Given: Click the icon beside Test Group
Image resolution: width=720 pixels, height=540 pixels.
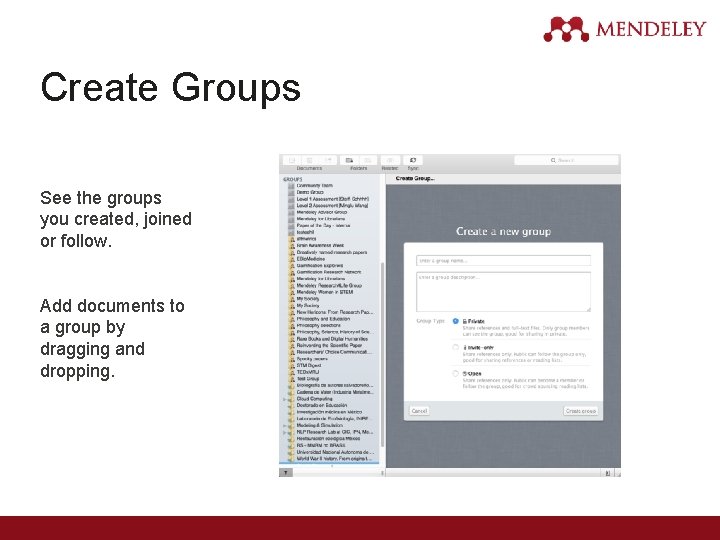Looking at the screenshot, I should click(292, 379).
